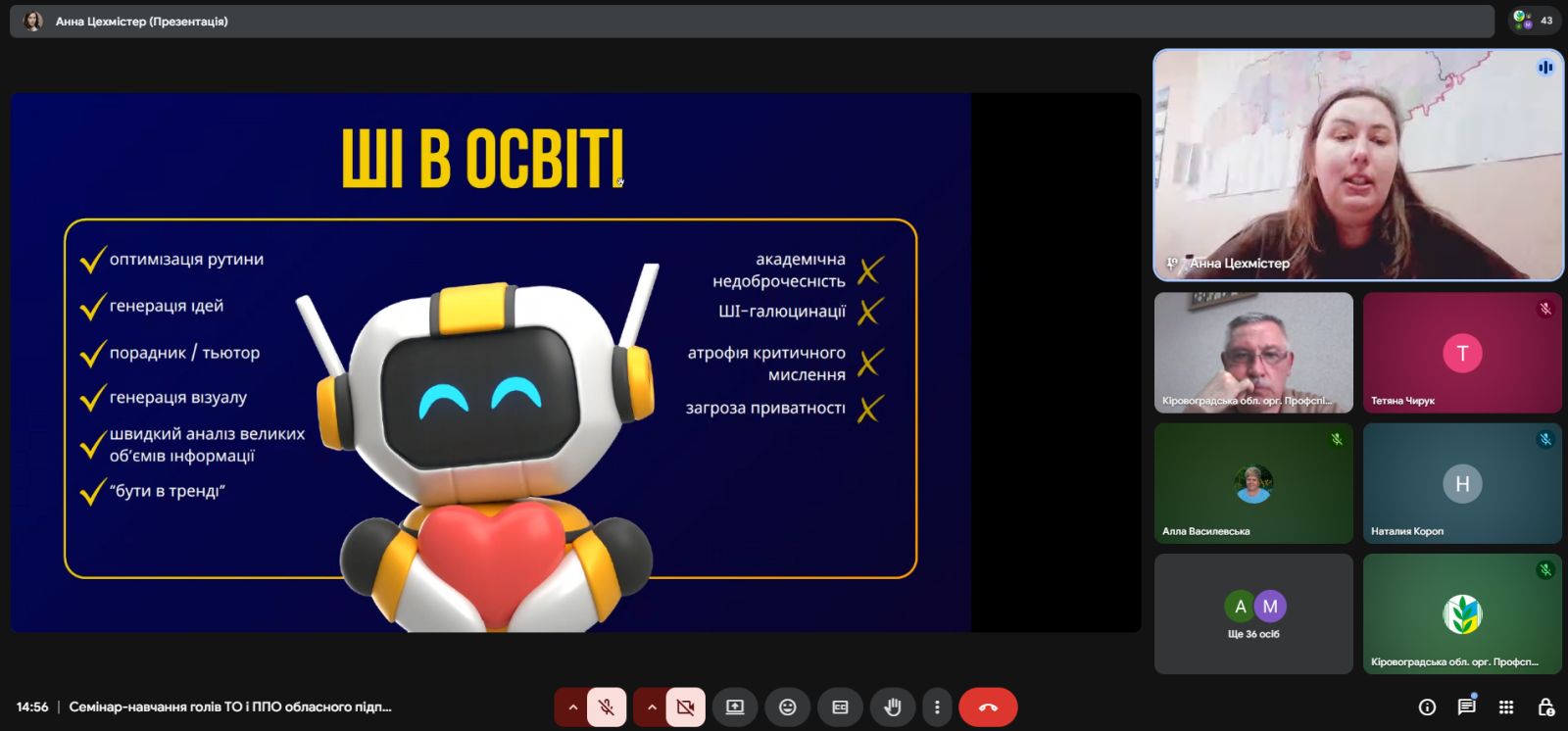Click the shared 'ШІ В ОСВІТІ' presentation slide
Screen dimensions: 1568x731
coord(490,363)
